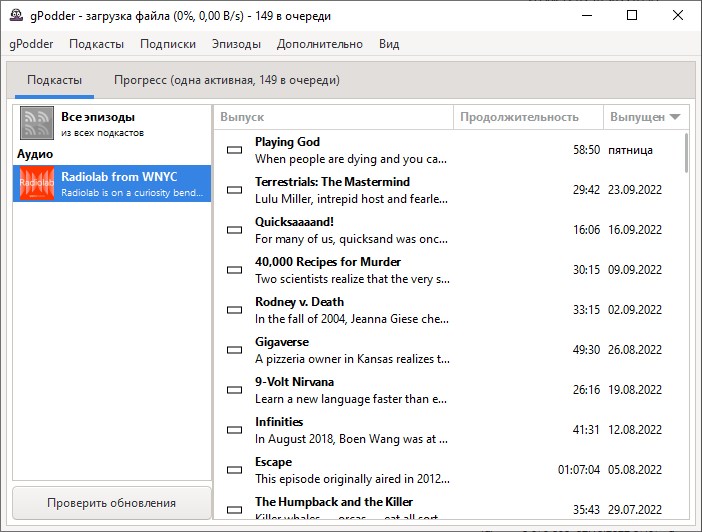Click the Radiolab podcast cover icon
Screen dimensions: 702x532
pyautogui.click(x=37, y=184)
